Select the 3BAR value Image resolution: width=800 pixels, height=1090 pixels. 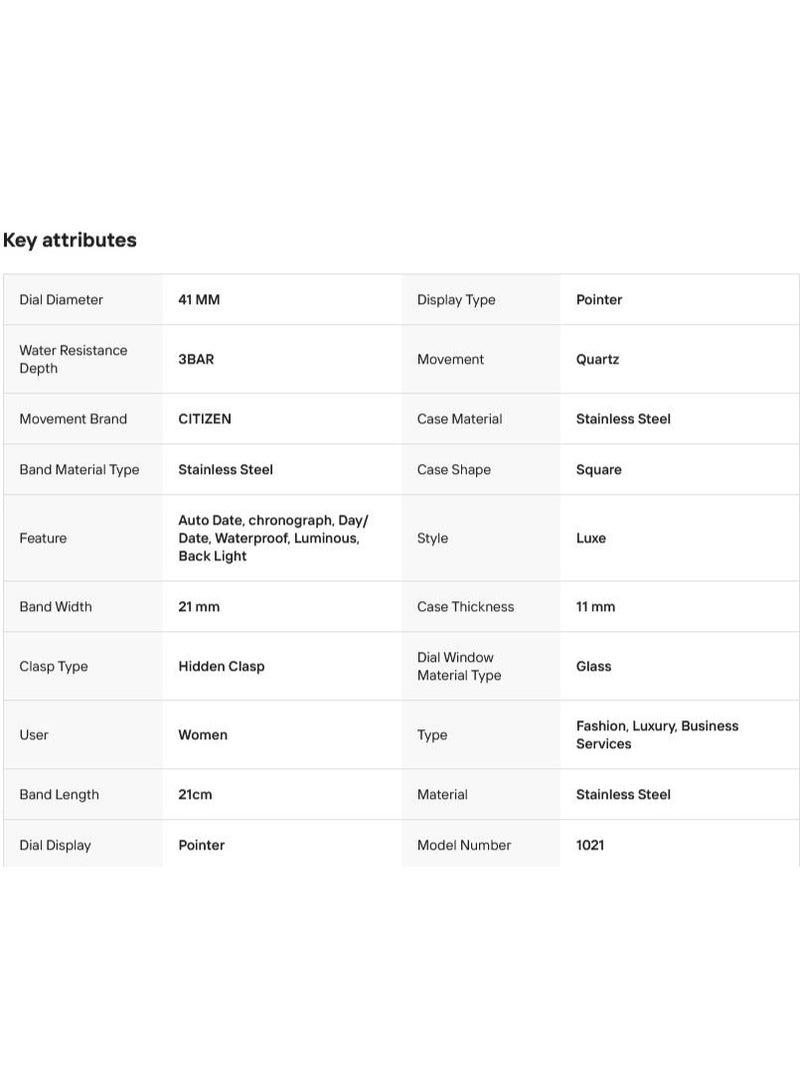click(196, 359)
